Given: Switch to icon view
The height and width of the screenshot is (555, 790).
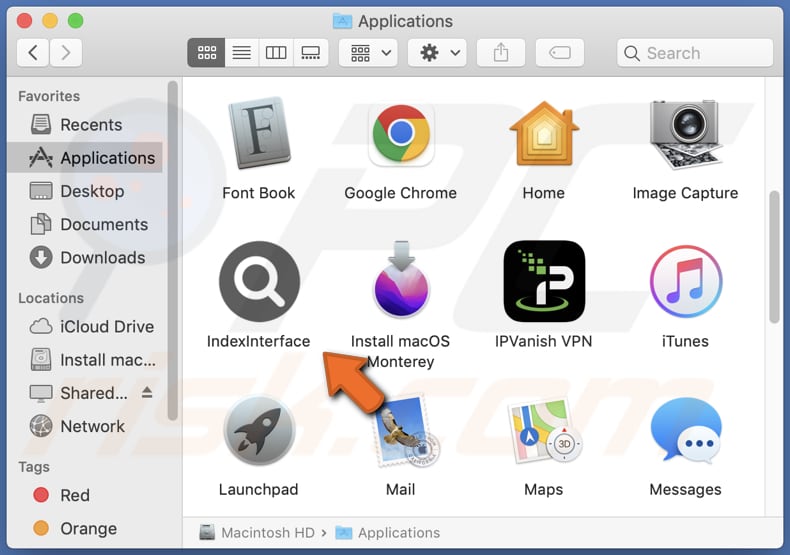Looking at the screenshot, I should pyautogui.click(x=207, y=52).
